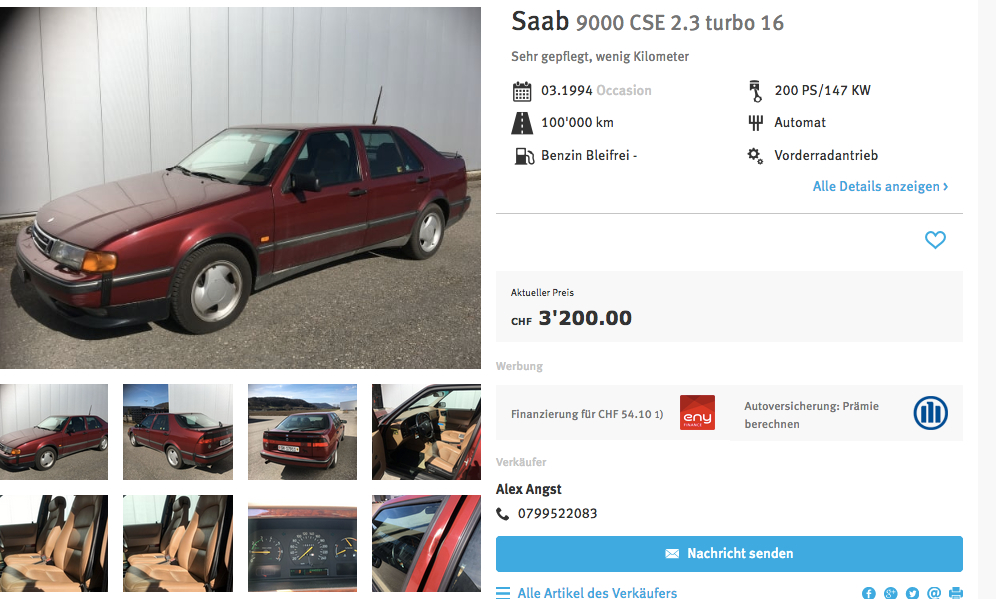Click the phone icon beside seller number

coord(502,513)
